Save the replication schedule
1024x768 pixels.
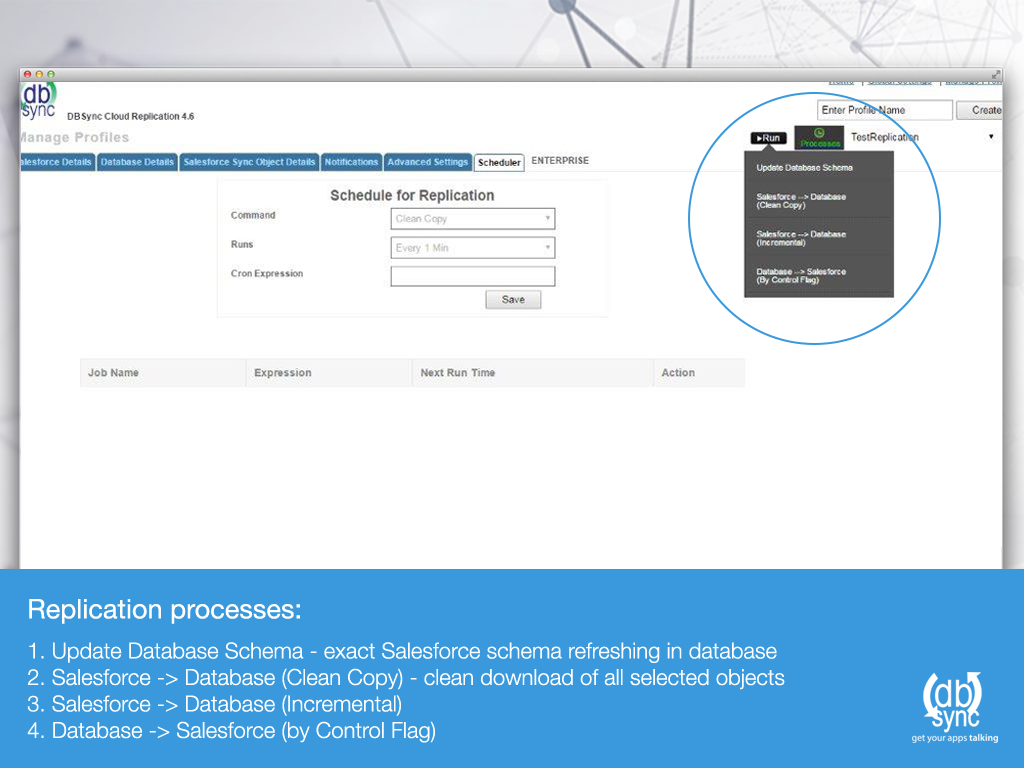[x=513, y=300]
